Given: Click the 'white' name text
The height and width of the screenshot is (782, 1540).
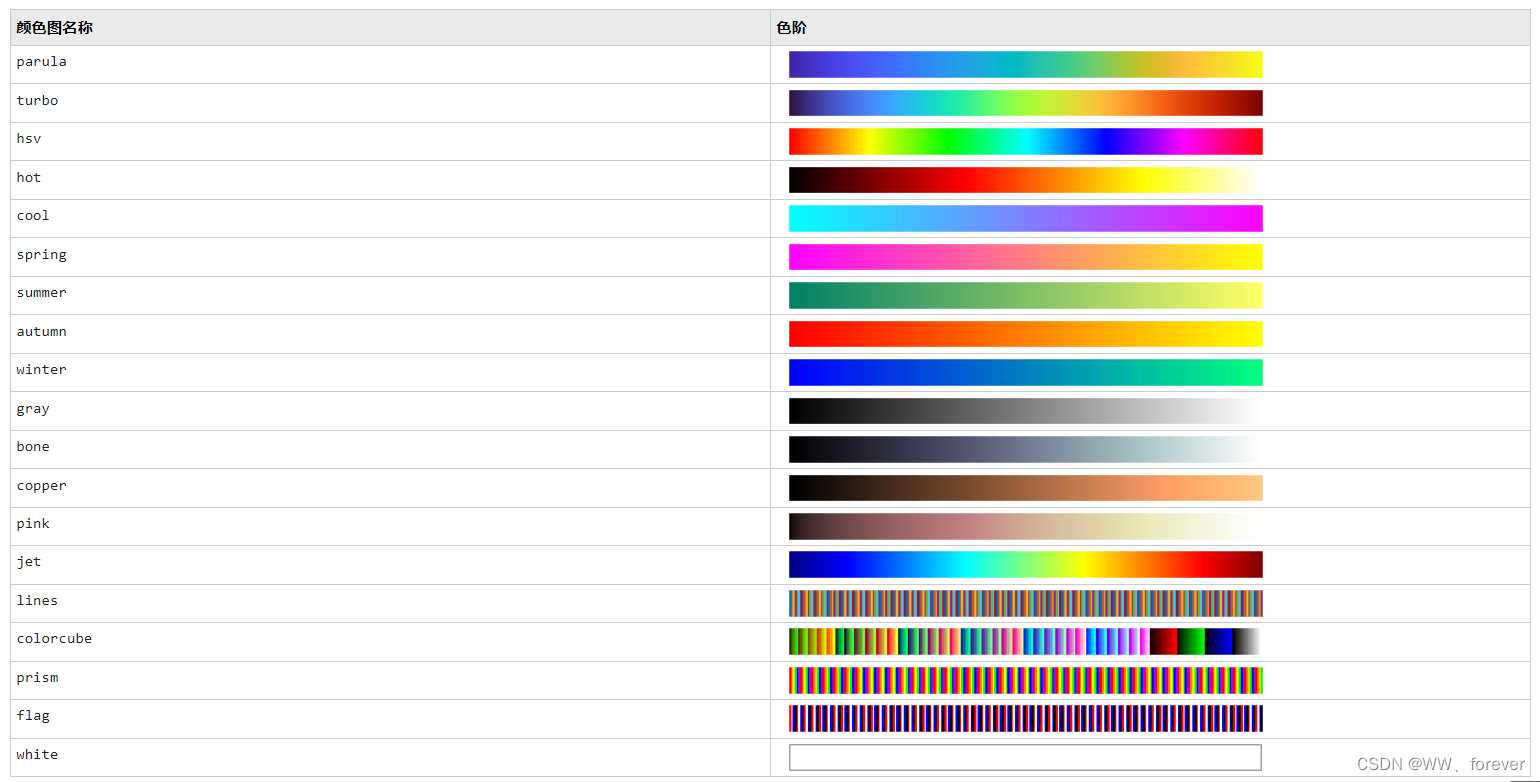Looking at the screenshot, I should (37, 754).
